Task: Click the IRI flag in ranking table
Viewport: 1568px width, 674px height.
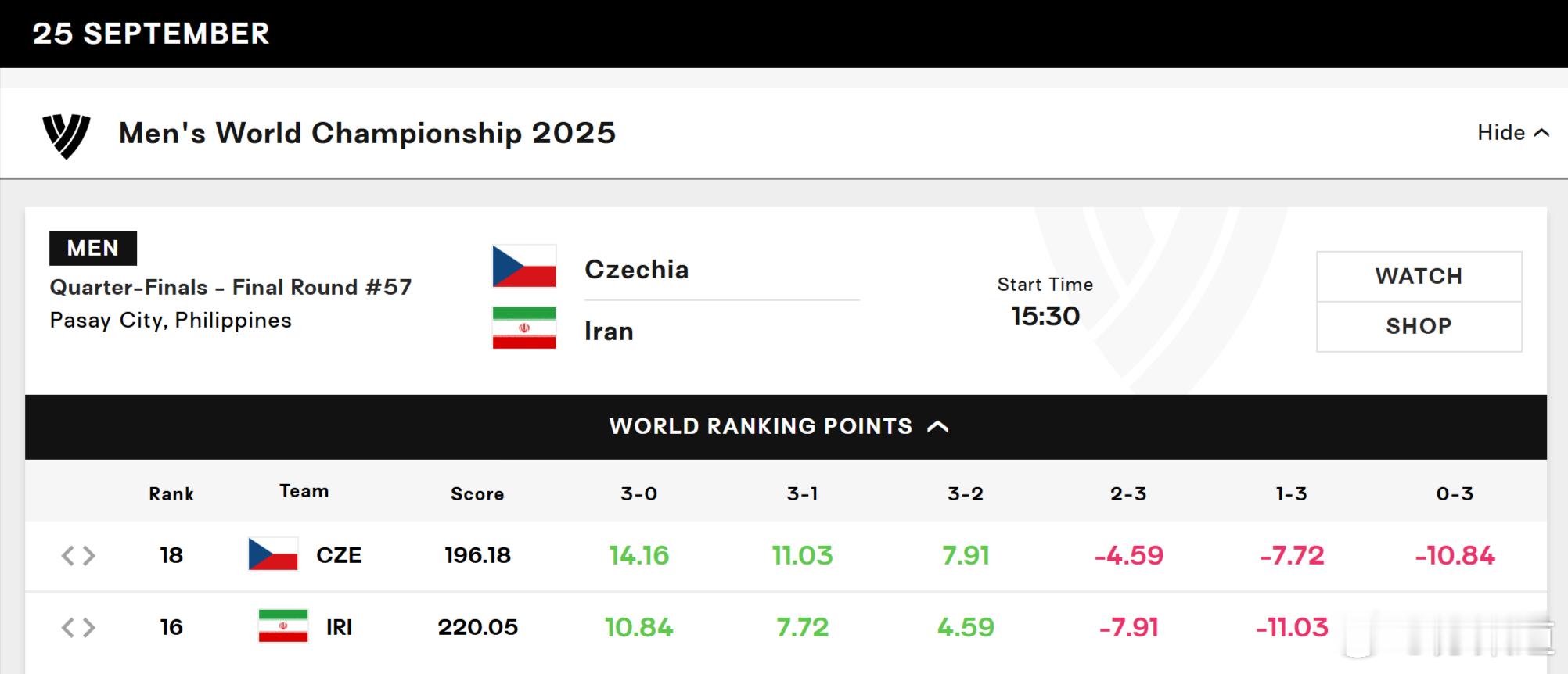Action: tap(283, 626)
